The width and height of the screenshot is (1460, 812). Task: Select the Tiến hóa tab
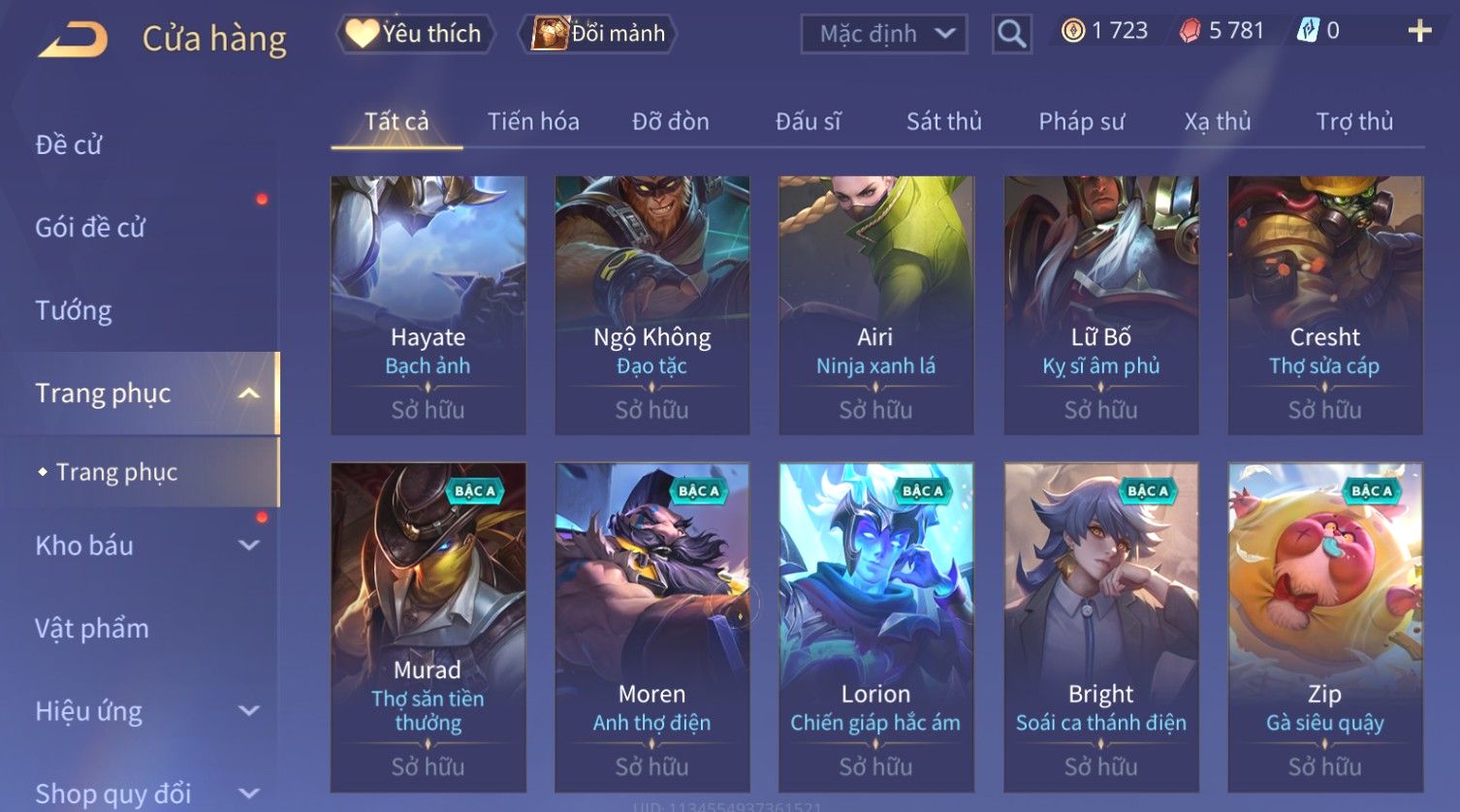click(x=533, y=121)
